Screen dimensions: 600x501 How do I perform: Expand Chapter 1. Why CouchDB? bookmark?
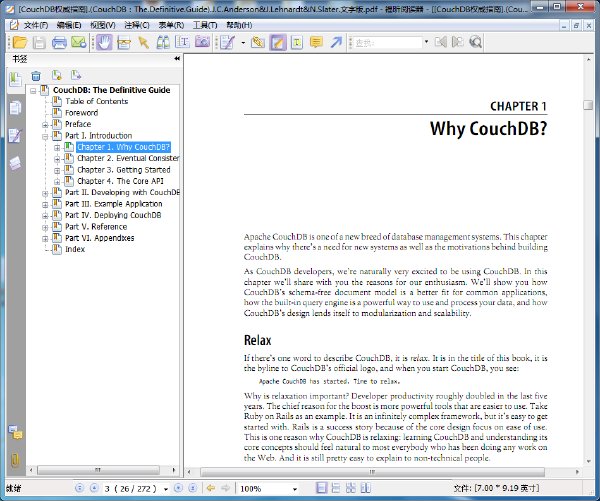[x=57, y=147]
